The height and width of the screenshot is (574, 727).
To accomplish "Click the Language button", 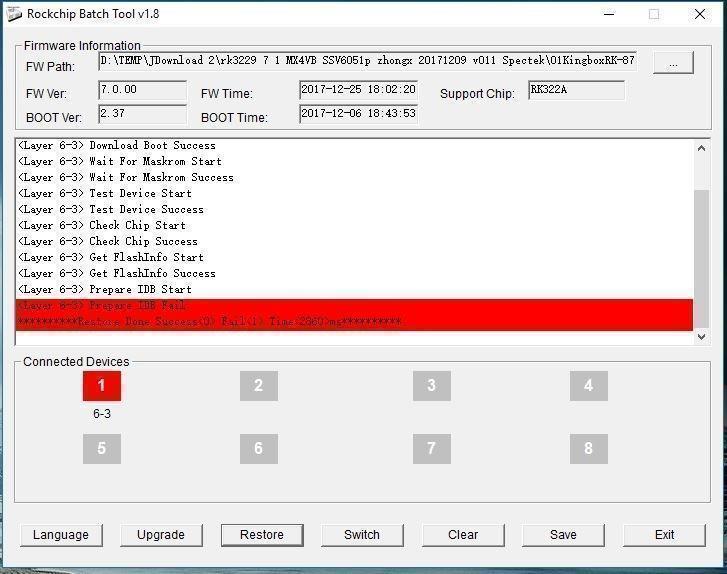I will coord(61,535).
